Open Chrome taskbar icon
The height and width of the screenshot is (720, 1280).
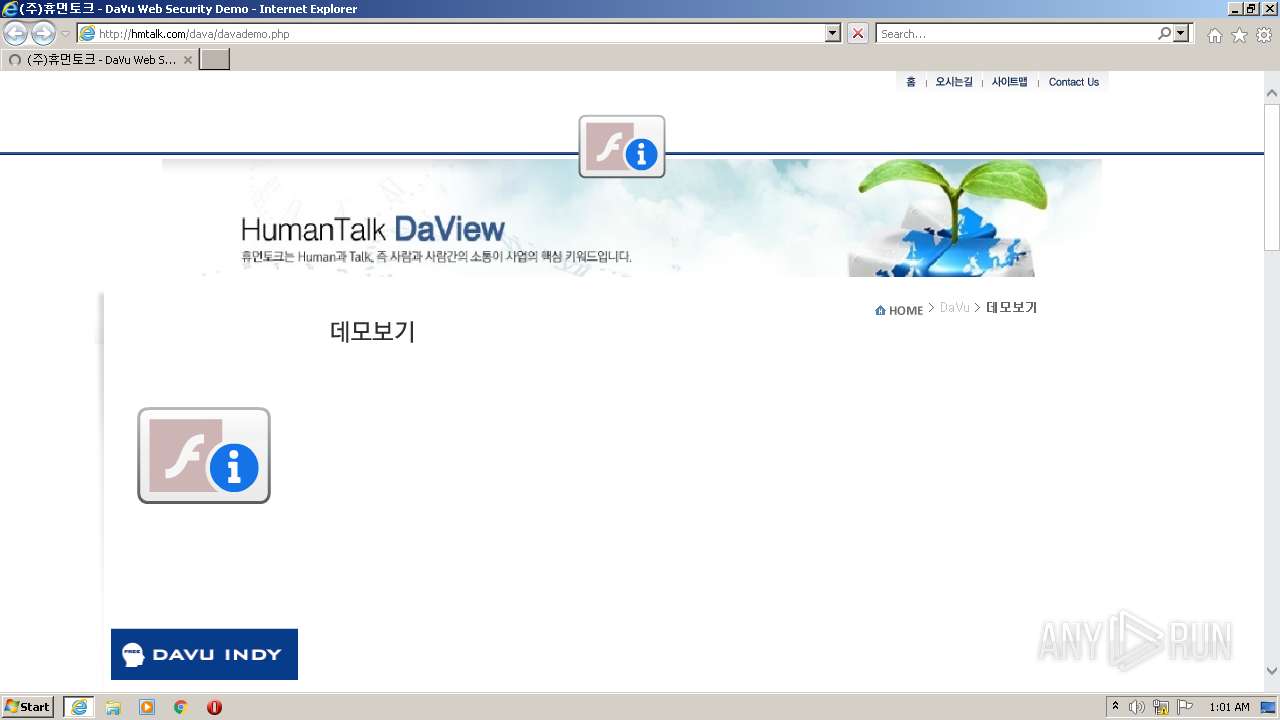[181, 707]
